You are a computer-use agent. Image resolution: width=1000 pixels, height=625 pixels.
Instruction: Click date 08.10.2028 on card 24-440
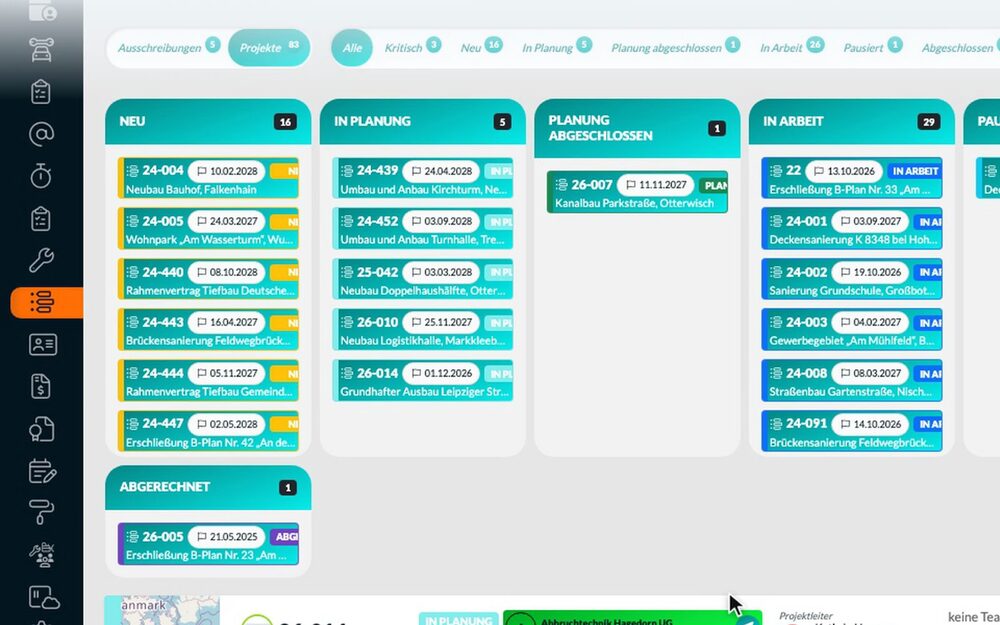click(227, 272)
